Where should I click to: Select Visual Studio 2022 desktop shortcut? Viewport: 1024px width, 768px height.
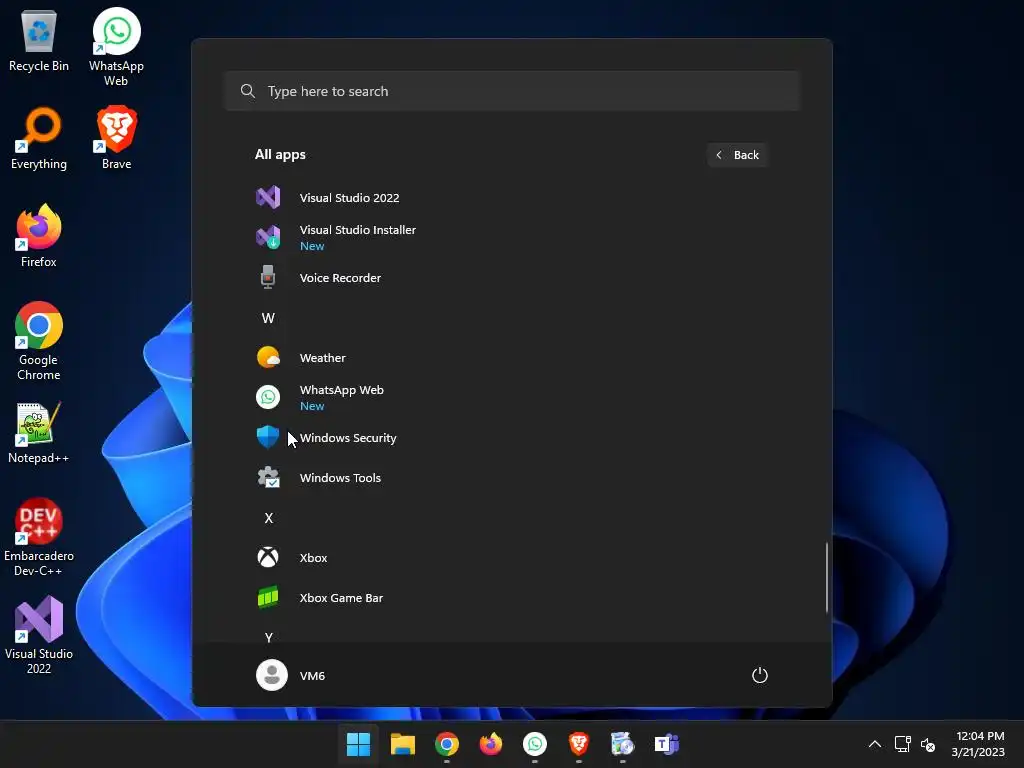[39, 635]
